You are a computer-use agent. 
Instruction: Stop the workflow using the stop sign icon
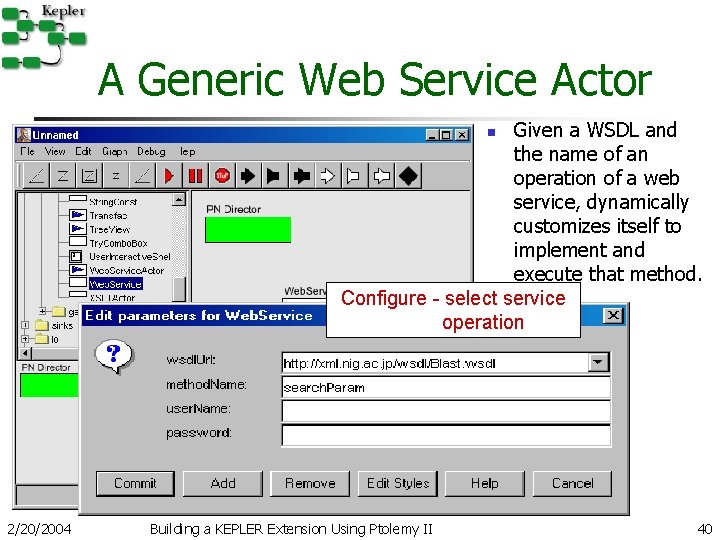point(222,175)
